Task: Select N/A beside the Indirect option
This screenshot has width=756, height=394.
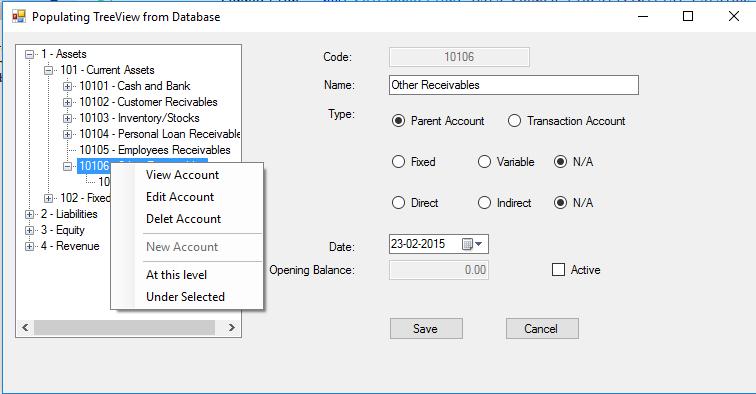Action: coord(560,203)
